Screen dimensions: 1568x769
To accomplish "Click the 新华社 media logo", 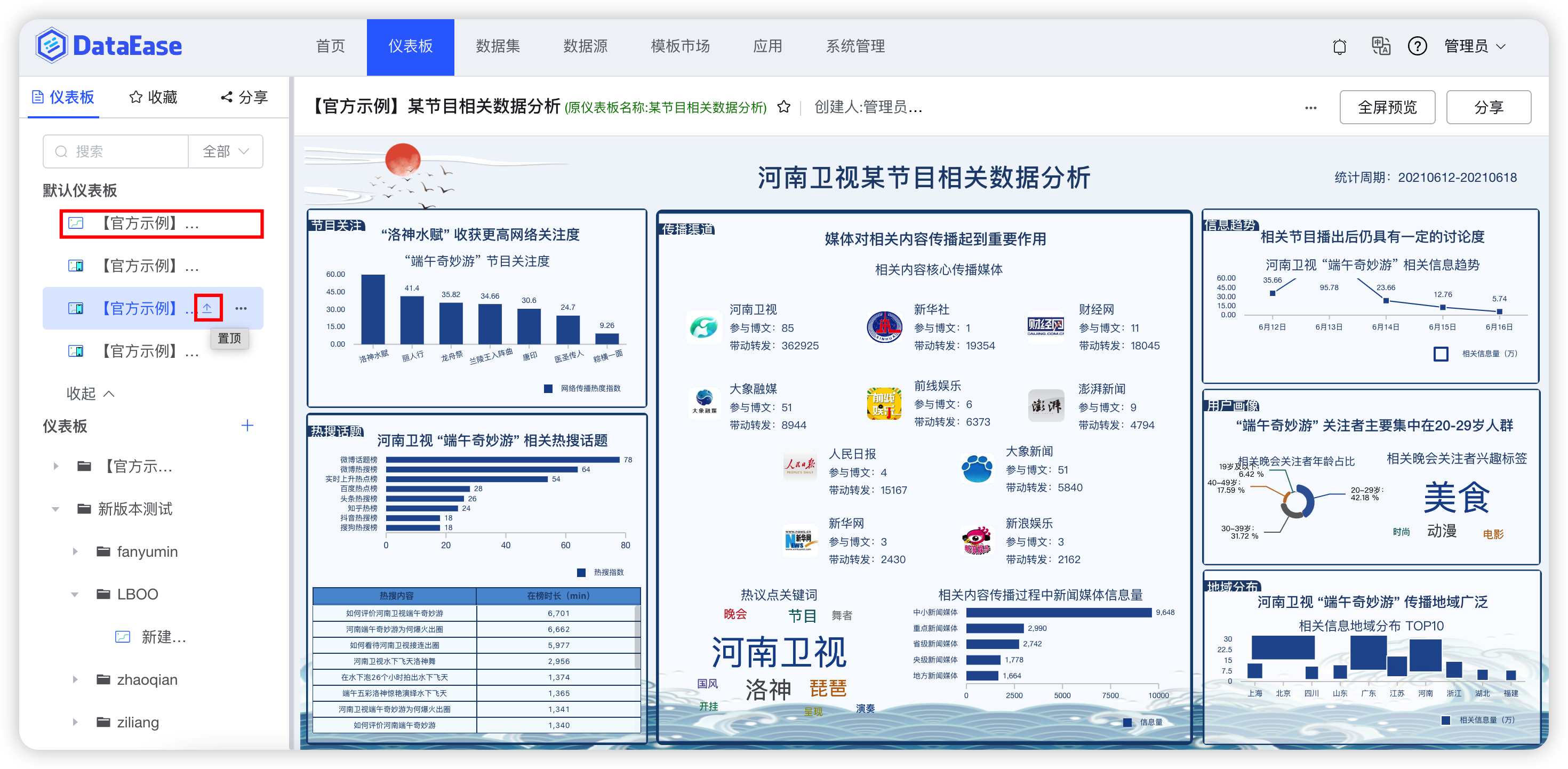I will tap(884, 327).
